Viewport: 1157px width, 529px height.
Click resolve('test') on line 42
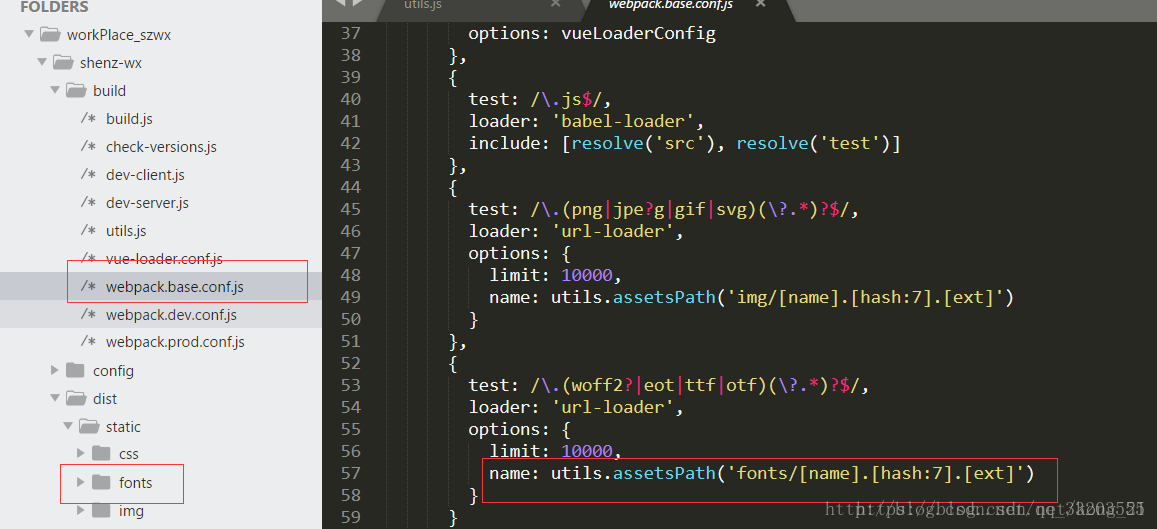(x=813, y=143)
